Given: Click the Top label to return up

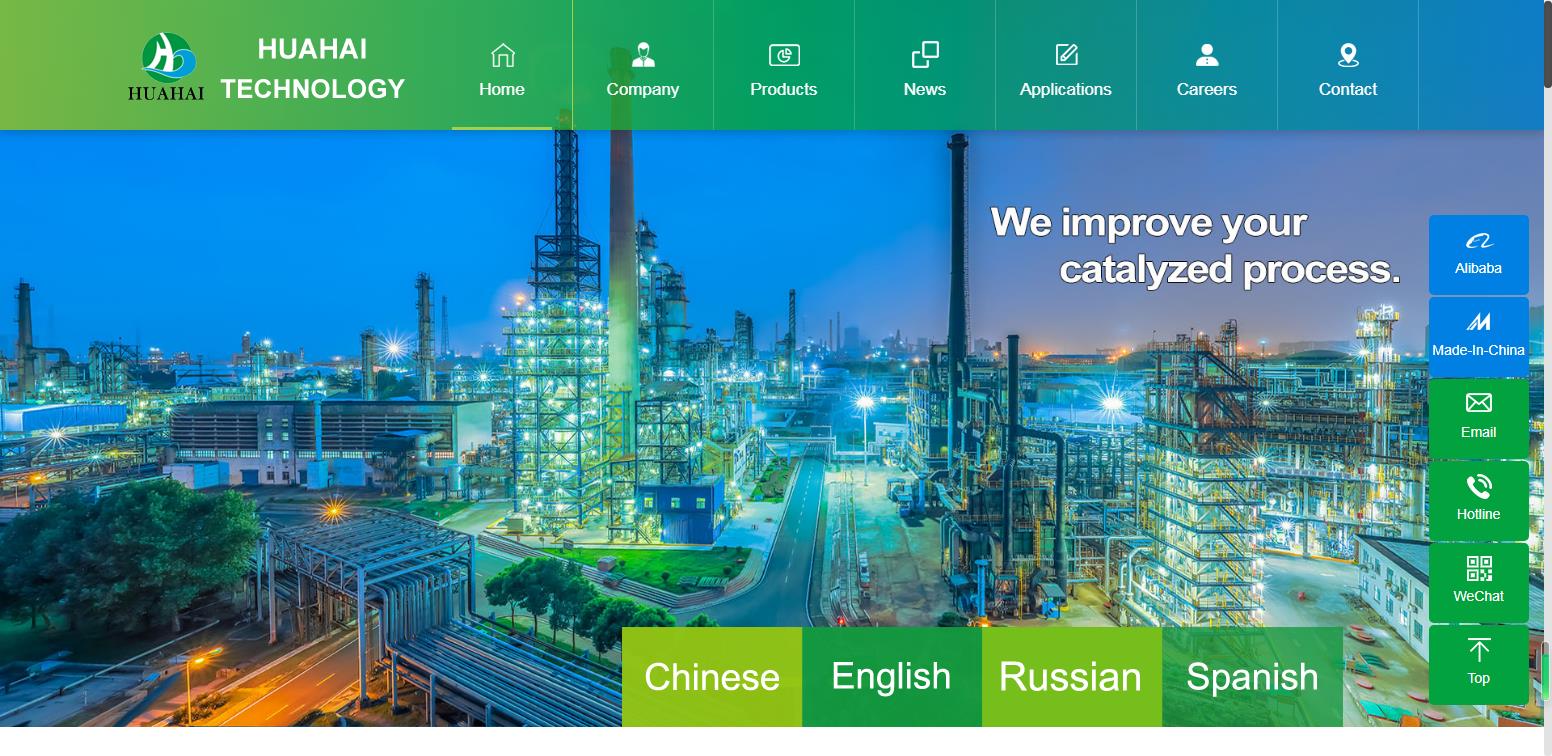Looking at the screenshot, I should [1479, 678].
